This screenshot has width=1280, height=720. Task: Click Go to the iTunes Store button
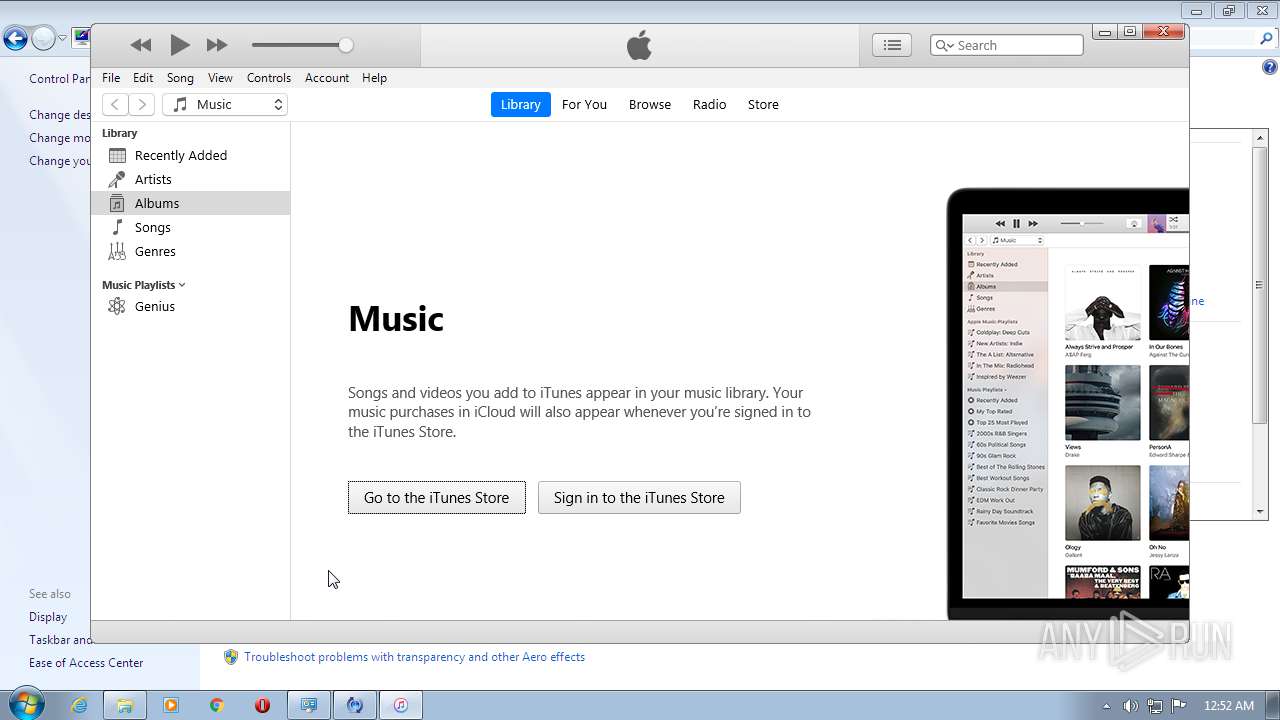[437, 498]
